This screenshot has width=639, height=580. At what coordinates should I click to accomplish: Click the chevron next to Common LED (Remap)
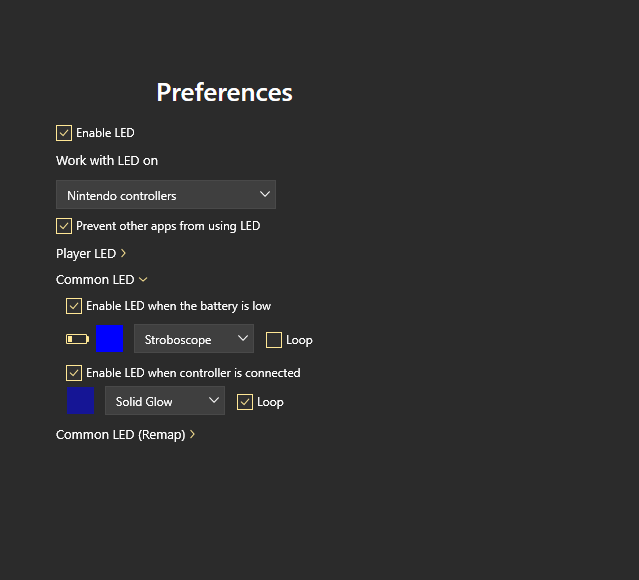pos(192,435)
